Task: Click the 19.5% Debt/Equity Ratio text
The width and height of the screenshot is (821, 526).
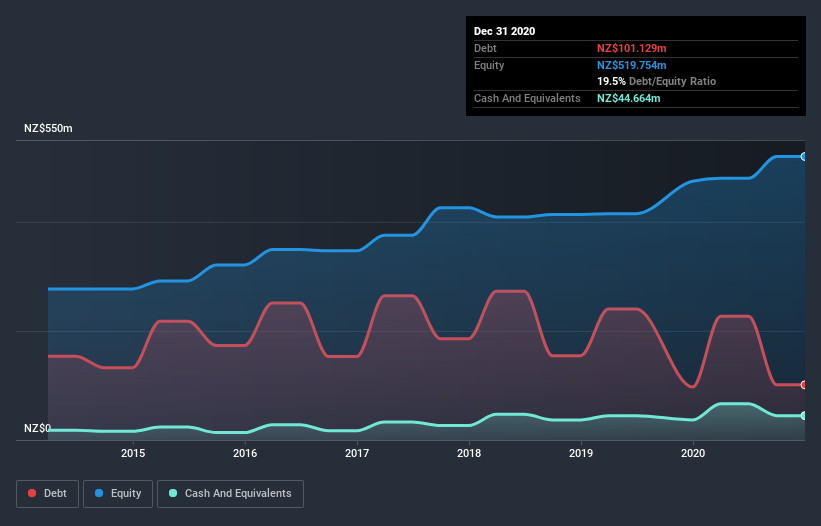Action: (x=657, y=82)
